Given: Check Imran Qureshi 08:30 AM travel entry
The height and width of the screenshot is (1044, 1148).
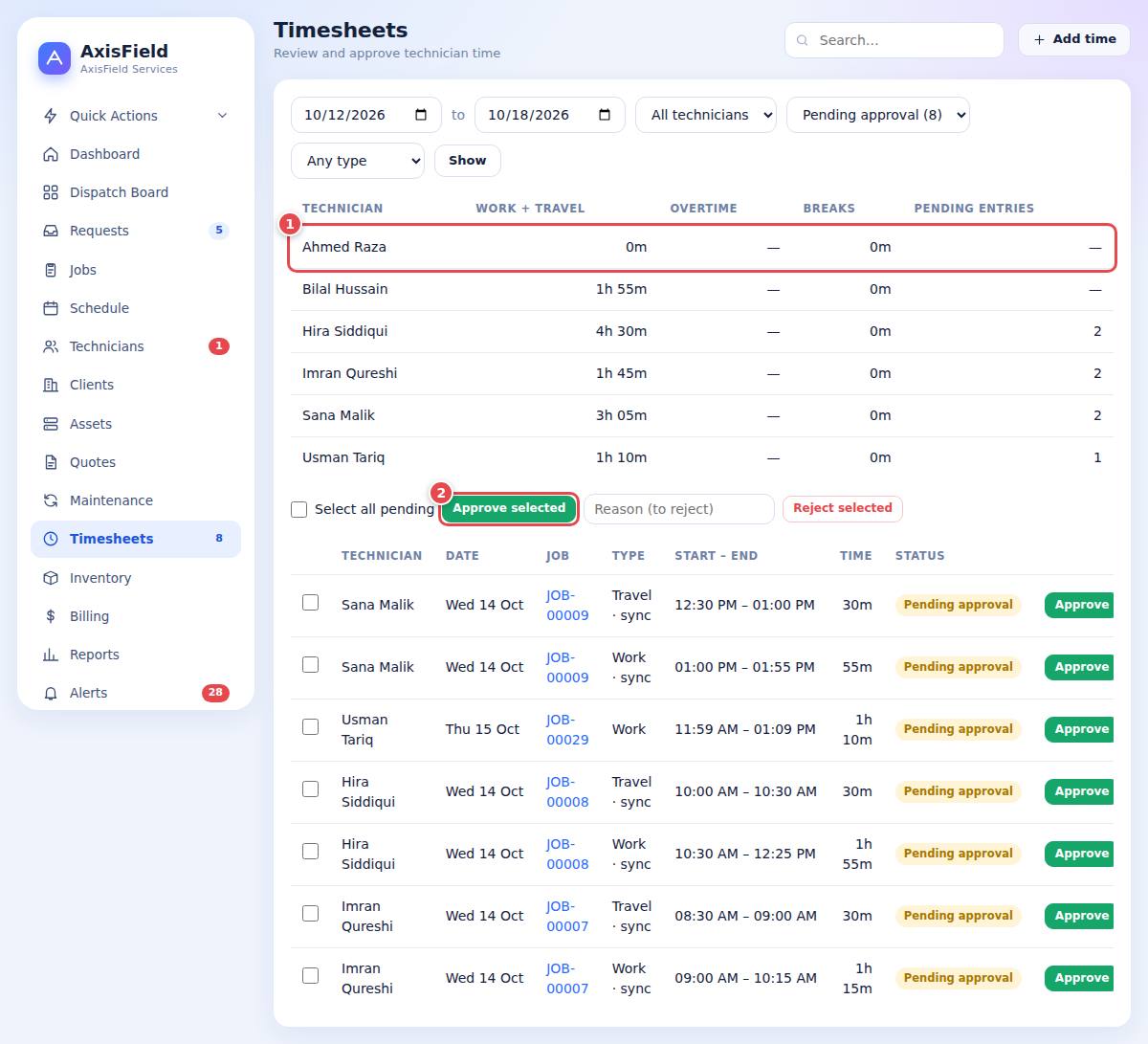Looking at the screenshot, I should point(310,914).
